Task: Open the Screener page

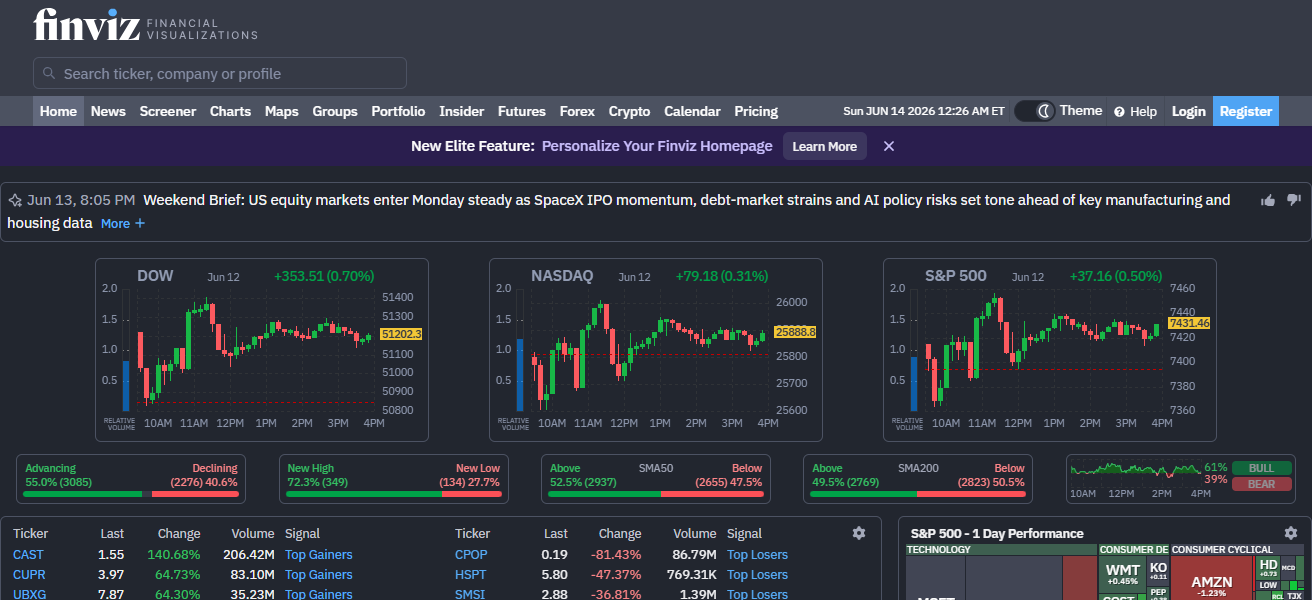Action: click(167, 111)
